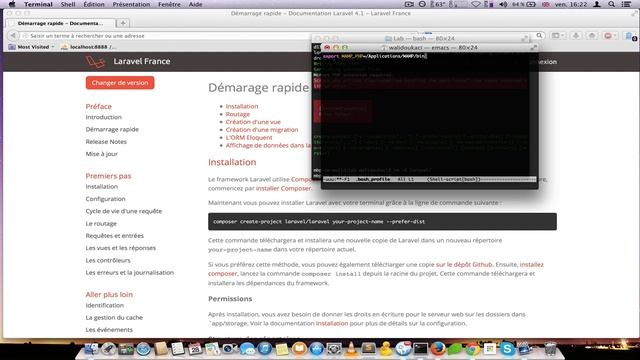Image resolution: width=640 pixels, height=360 pixels.
Task: Open Firefox downloads arrow icon
Action: tap(576, 36)
